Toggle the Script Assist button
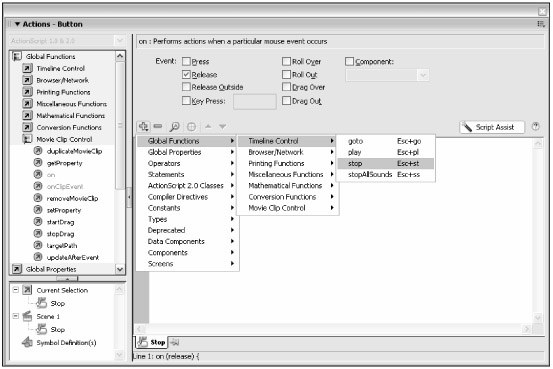Screen dimensions: 553x369 pos(492,127)
